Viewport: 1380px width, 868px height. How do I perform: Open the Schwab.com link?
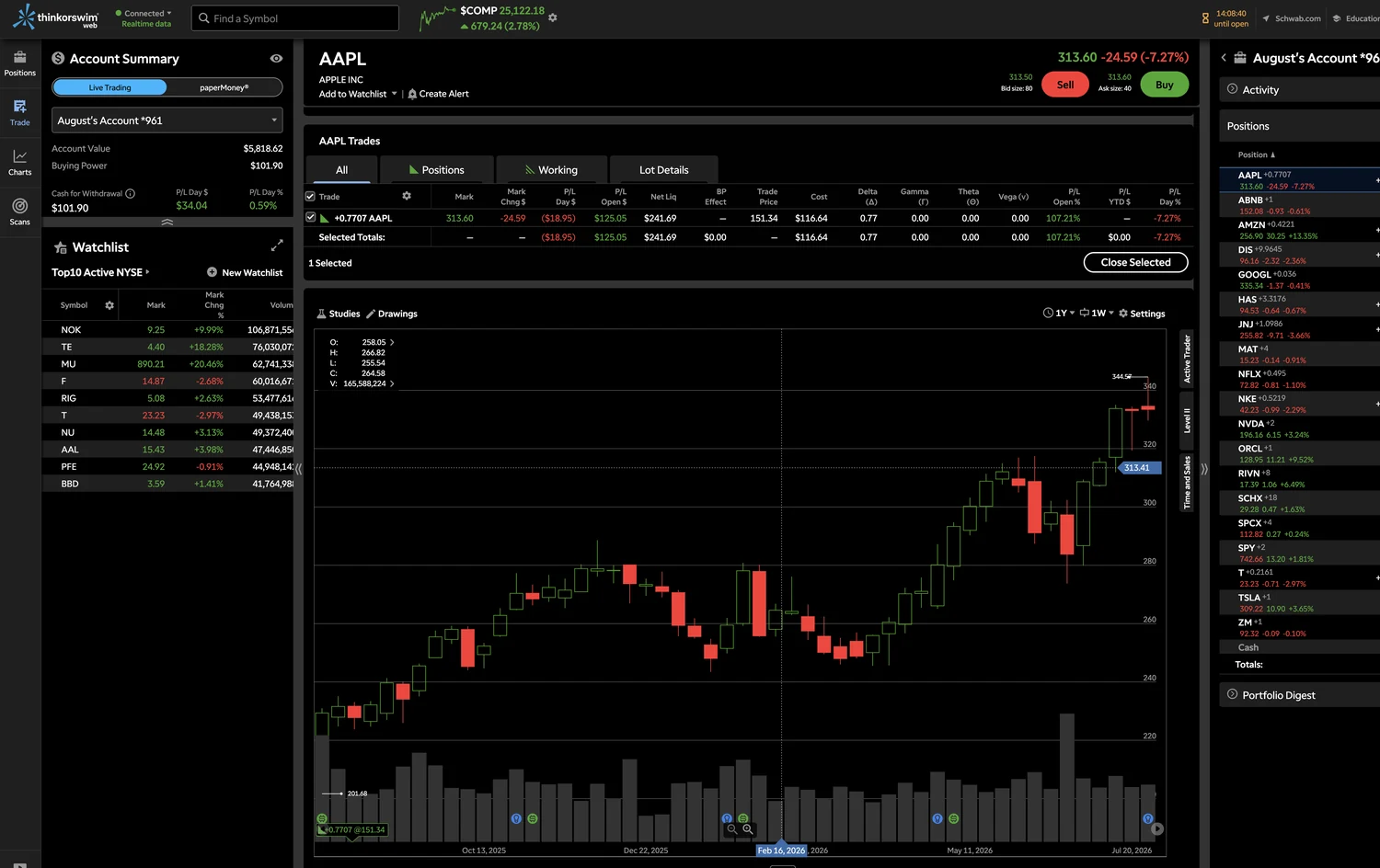1292,18
